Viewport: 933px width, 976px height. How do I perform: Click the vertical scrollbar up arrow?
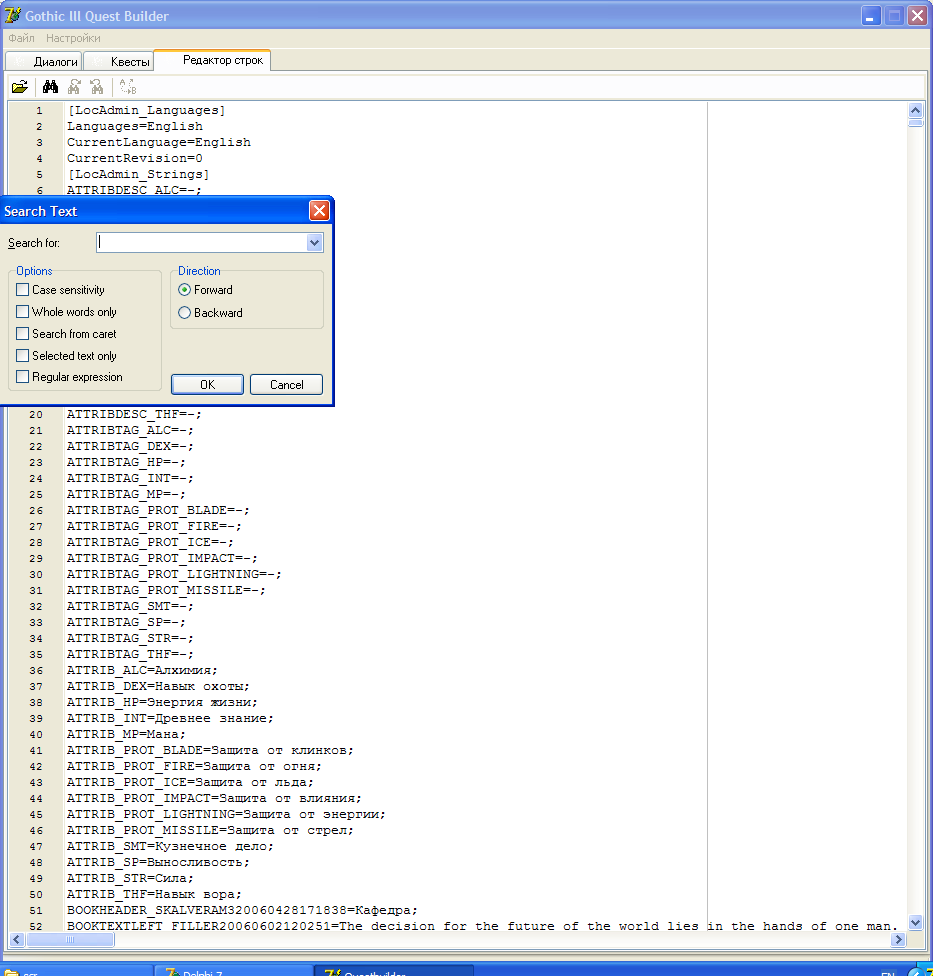pyautogui.click(x=915, y=110)
